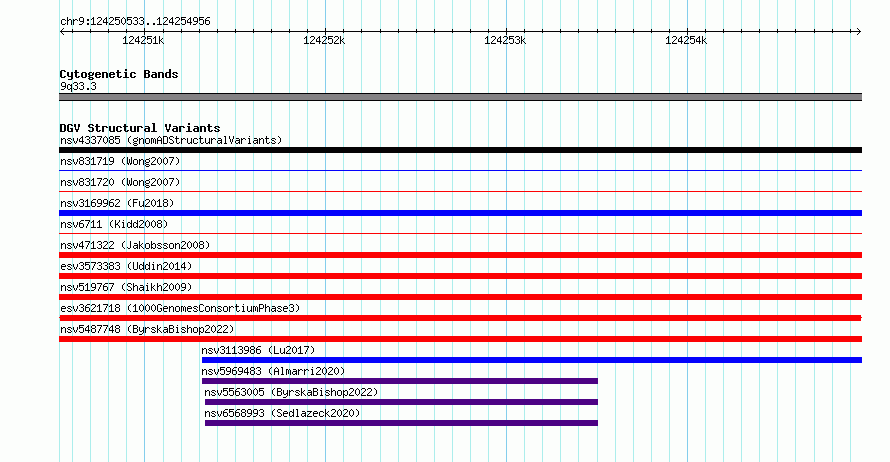Select the red bar under esv3621718
The image size is (890, 462).
pyautogui.click(x=460, y=318)
